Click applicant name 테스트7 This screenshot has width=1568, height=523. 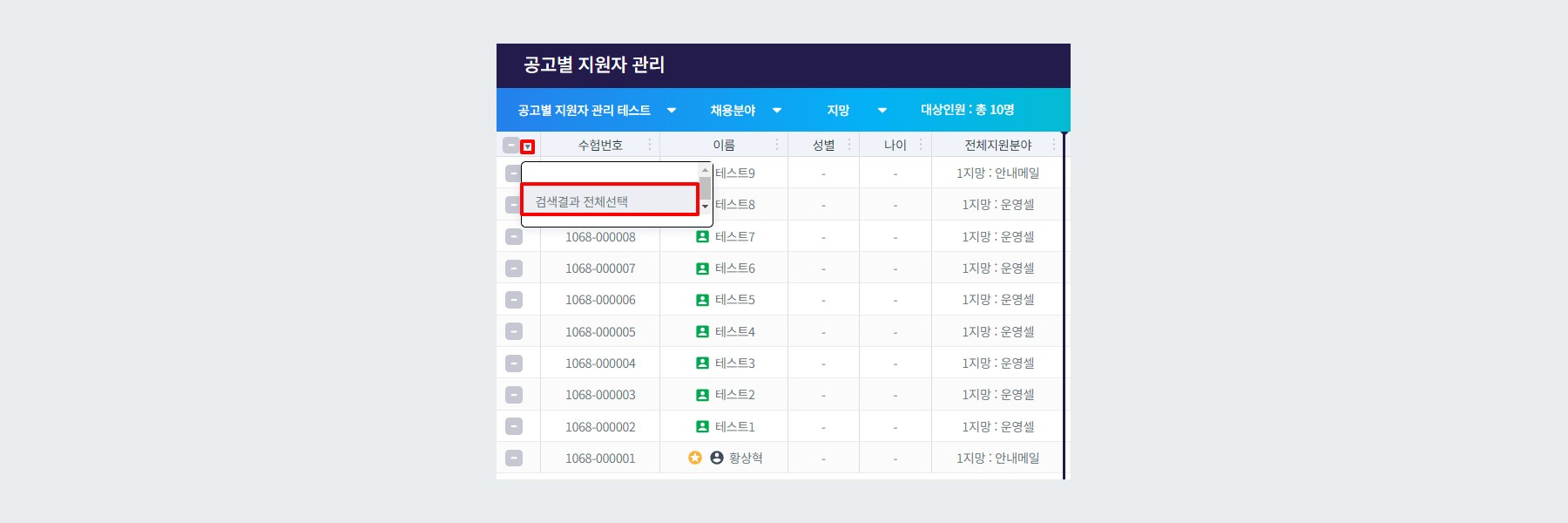pos(735,236)
